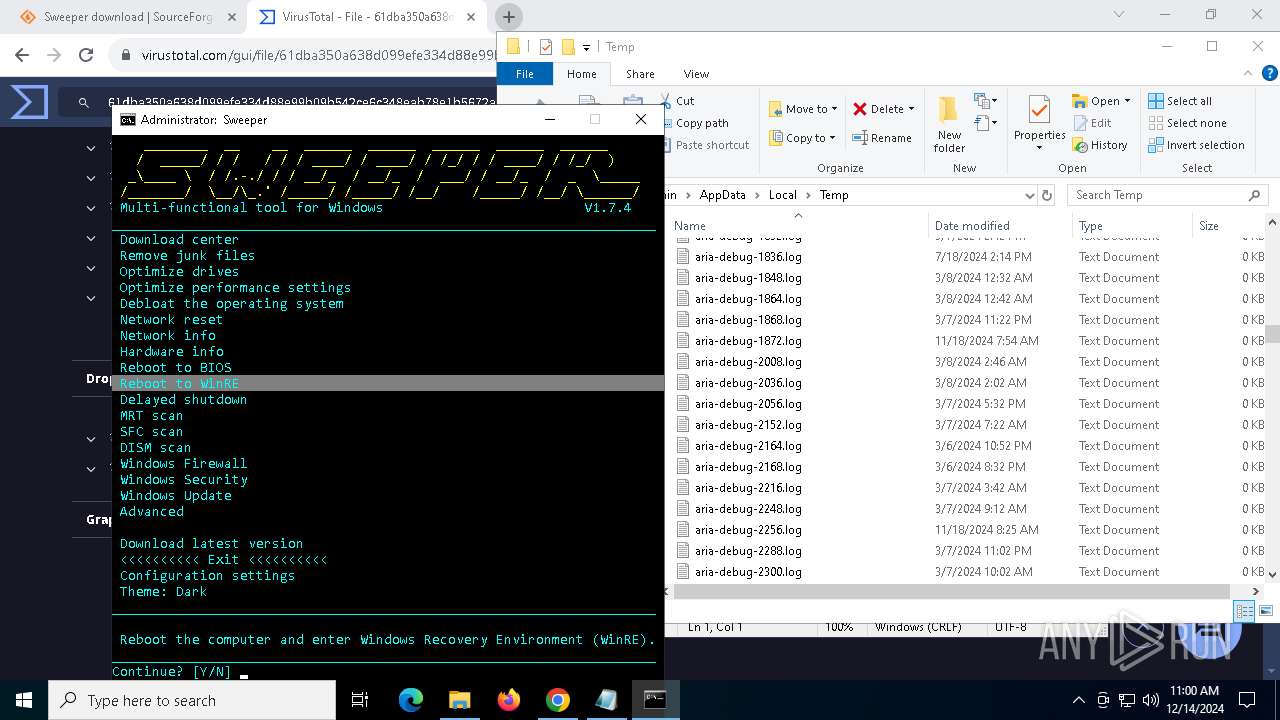
Task: Switch to Sweeper download SourceForge tab
Action: (x=122, y=17)
